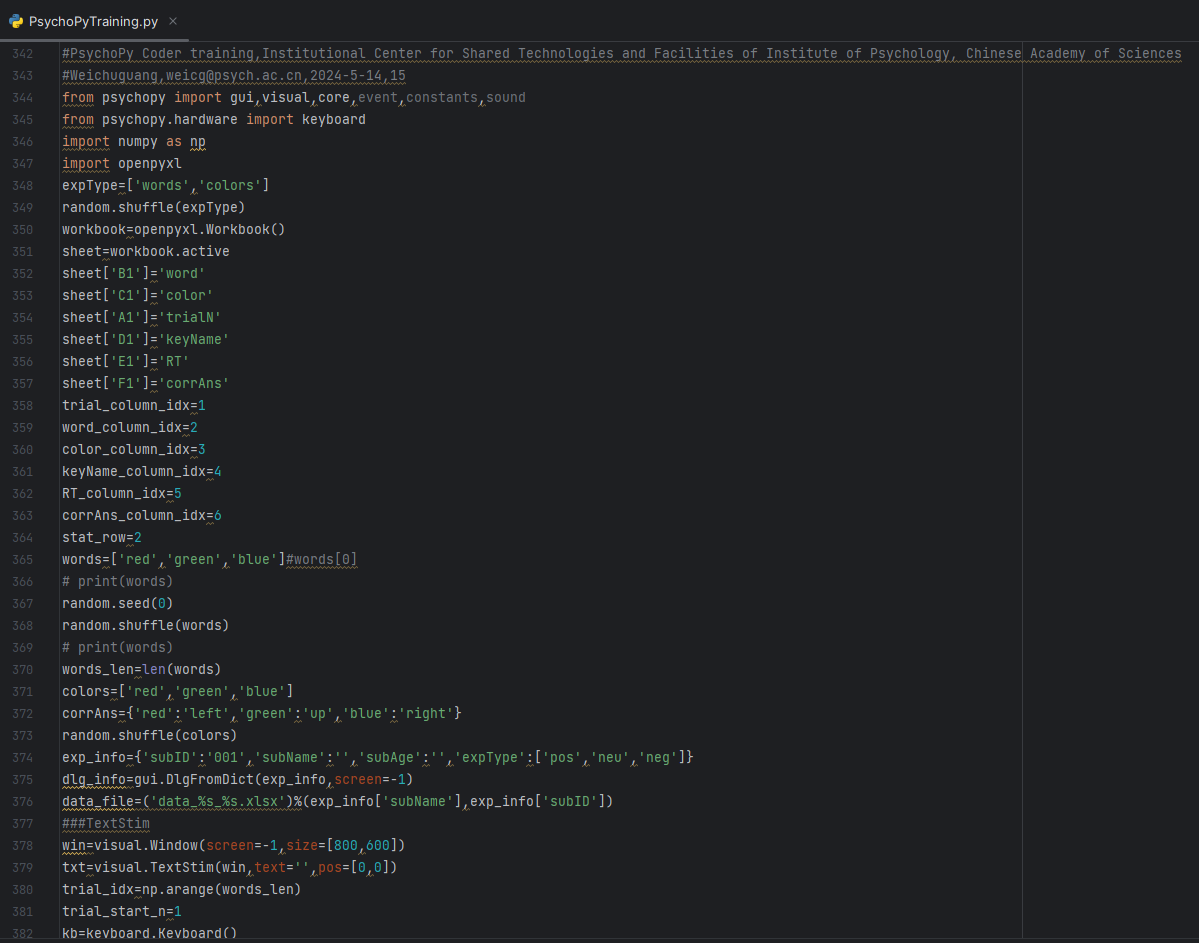
Task: Click the 'random.seed(0)' statement
Action: point(117,604)
